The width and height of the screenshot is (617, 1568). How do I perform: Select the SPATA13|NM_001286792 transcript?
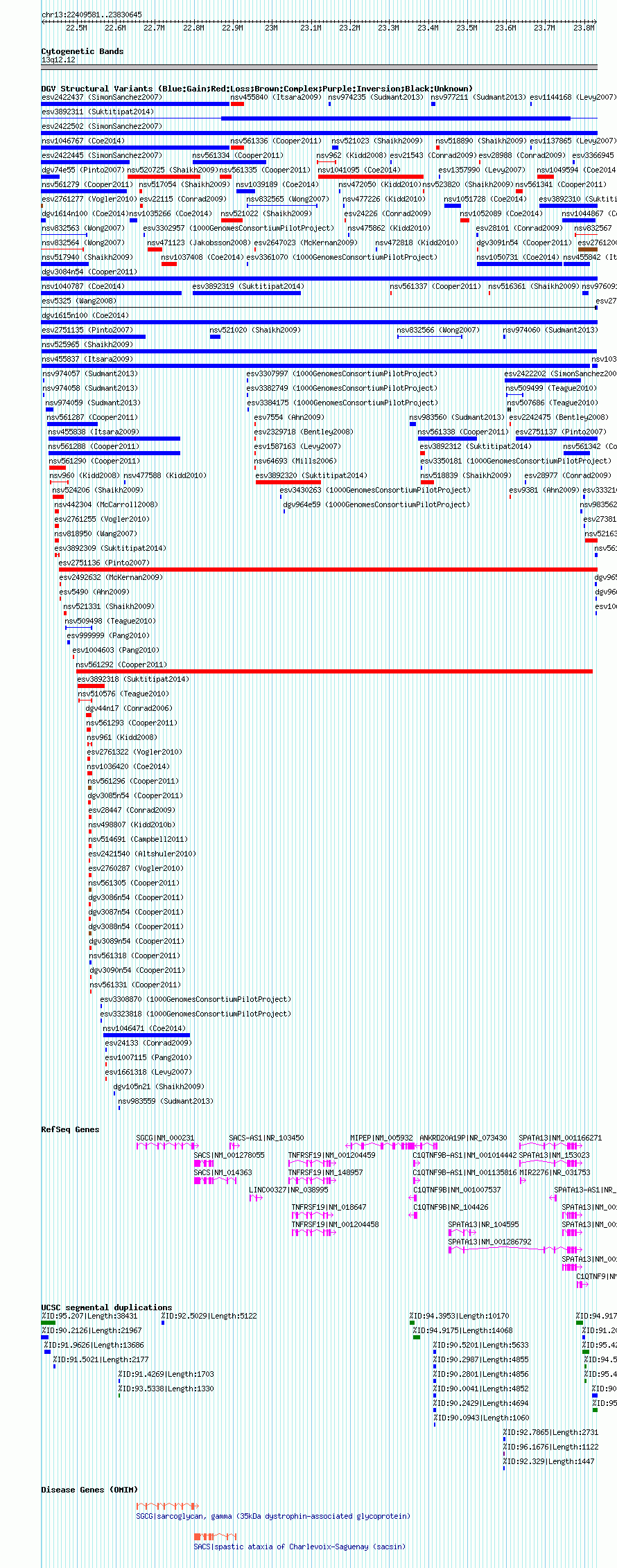tap(489, 1242)
